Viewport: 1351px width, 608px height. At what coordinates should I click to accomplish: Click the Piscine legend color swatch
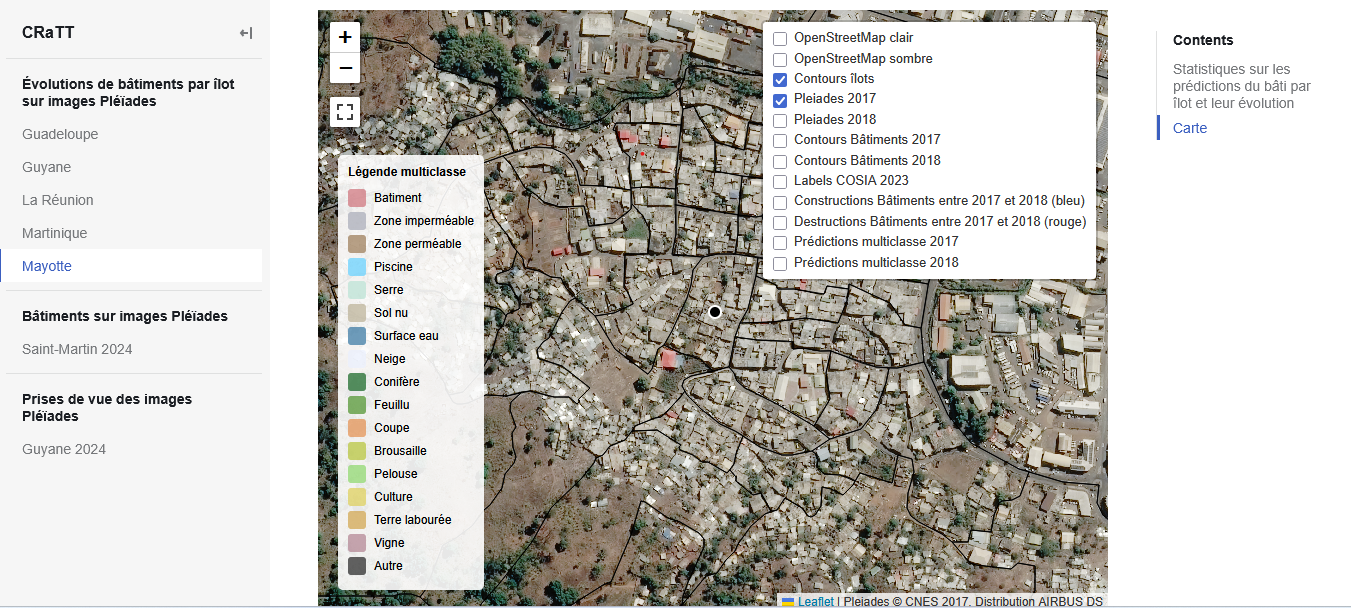(x=357, y=267)
